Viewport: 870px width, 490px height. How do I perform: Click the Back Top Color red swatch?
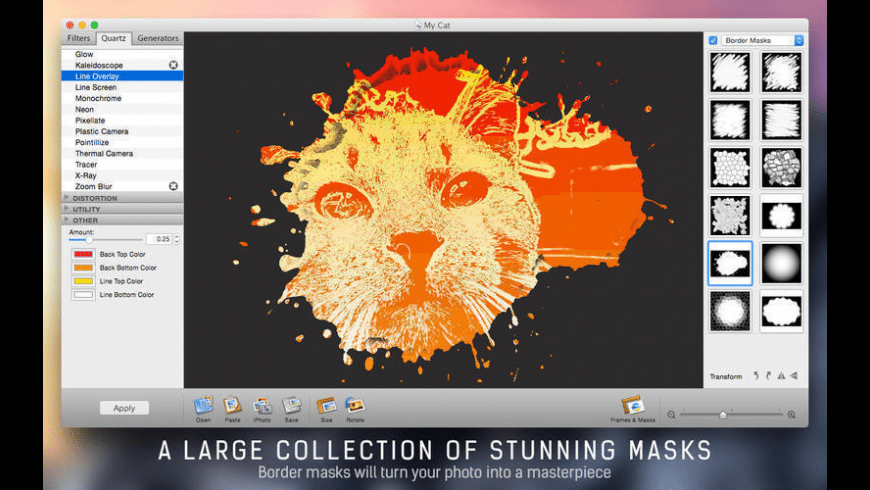81,254
